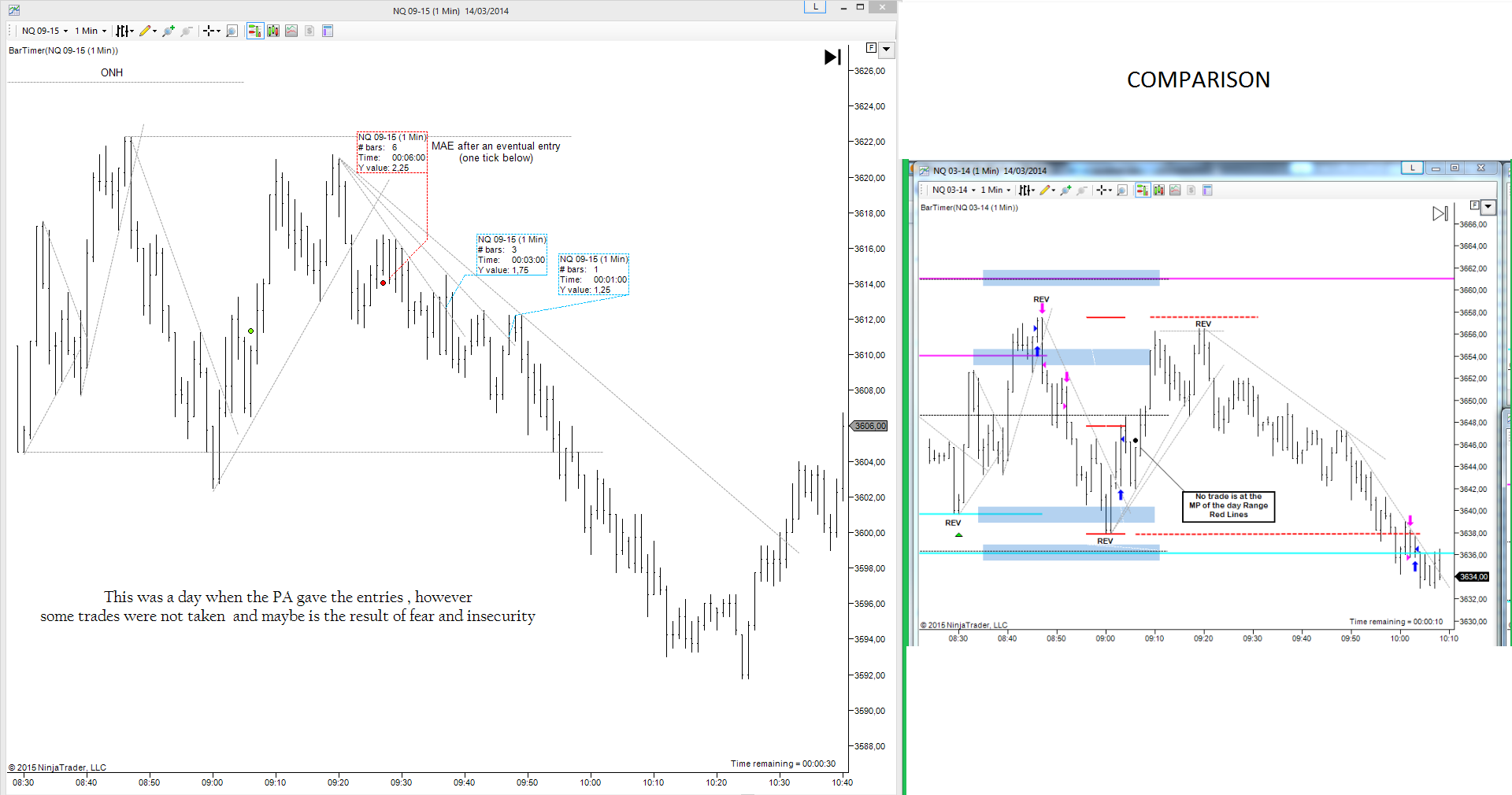The image size is (1512, 795).
Task: Click the zoom out magnifier in NQ 03-14 toolbar
Action: (1082, 190)
